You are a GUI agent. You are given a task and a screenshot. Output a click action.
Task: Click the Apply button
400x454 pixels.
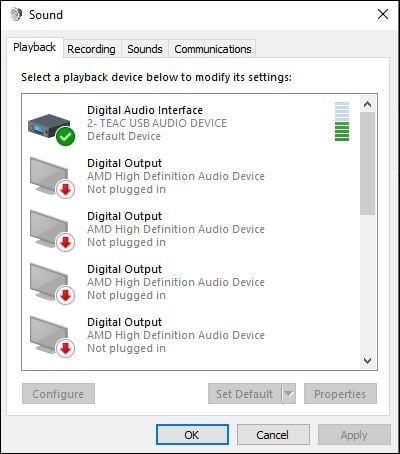tap(354, 435)
